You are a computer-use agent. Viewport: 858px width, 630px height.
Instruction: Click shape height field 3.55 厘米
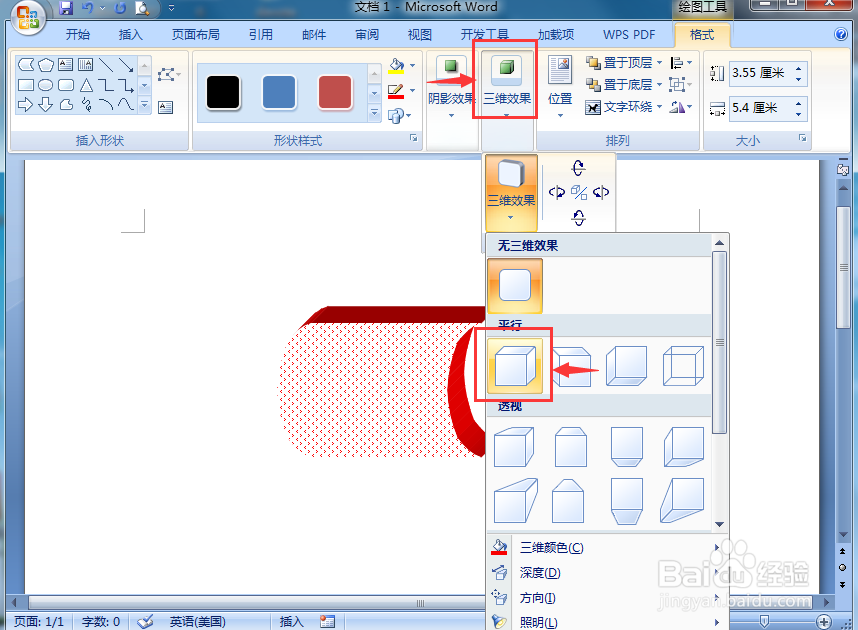(761, 73)
